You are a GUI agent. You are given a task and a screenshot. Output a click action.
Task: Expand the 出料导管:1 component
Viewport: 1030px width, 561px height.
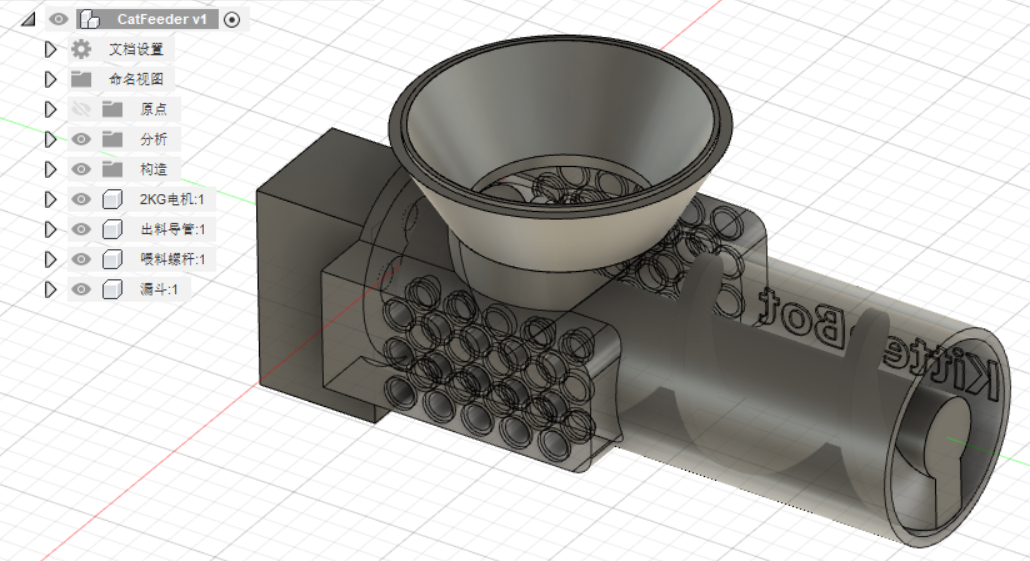(x=50, y=229)
